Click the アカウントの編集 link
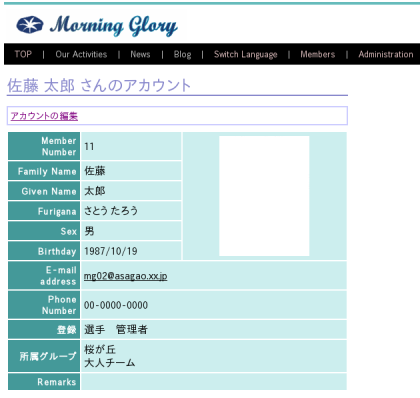Image resolution: width=420 pixels, height=398 pixels. (44, 116)
